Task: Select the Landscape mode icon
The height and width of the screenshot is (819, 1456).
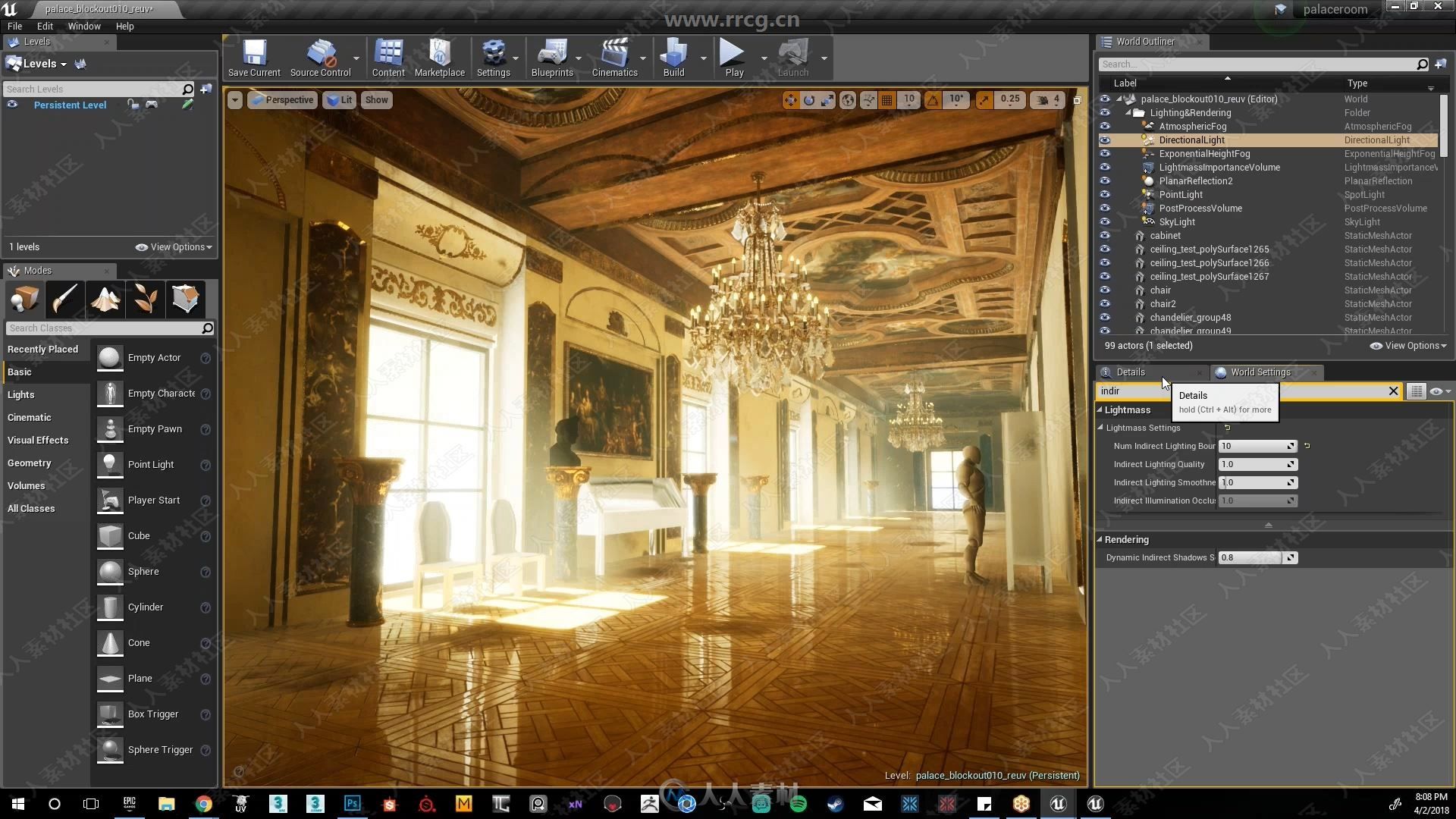Action: point(105,299)
